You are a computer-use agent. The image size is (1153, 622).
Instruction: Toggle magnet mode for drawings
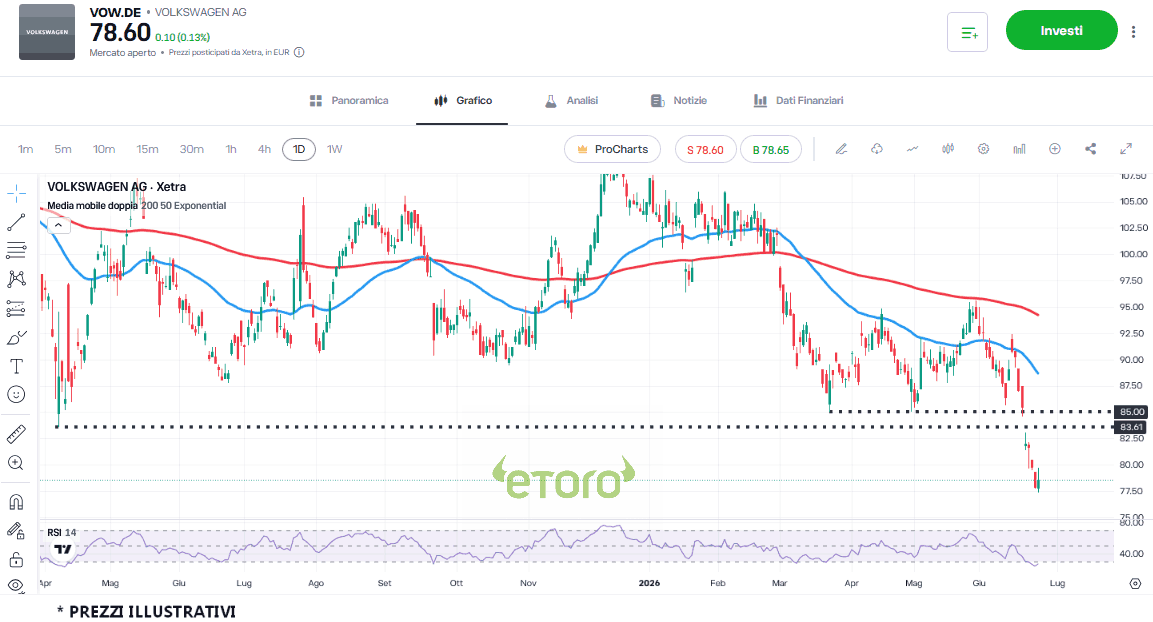pos(16,502)
